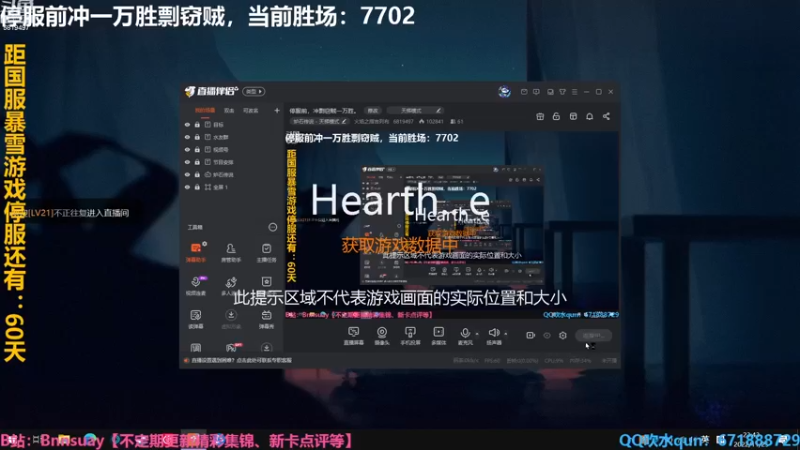Click the popularity count 102841

point(431,121)
